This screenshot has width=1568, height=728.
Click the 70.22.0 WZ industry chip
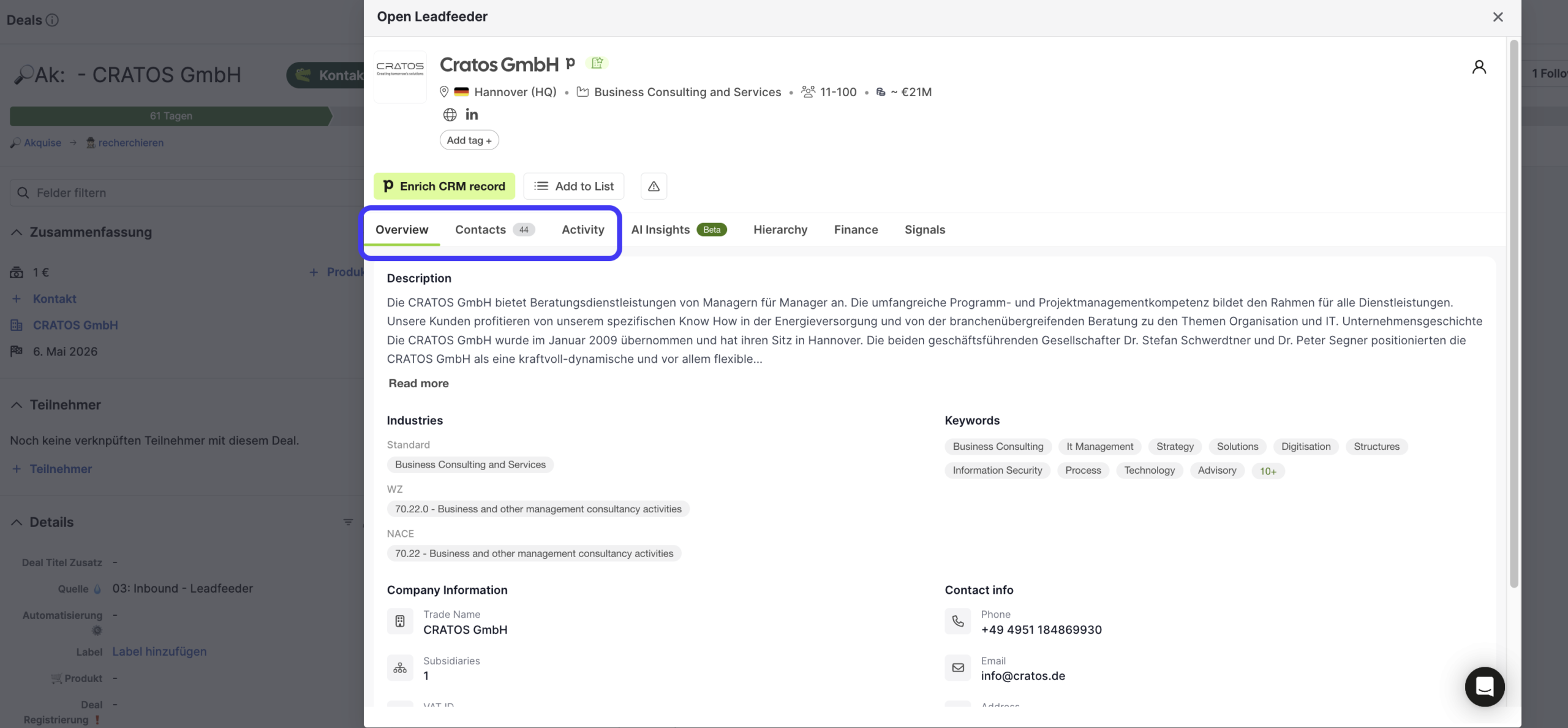538,509
